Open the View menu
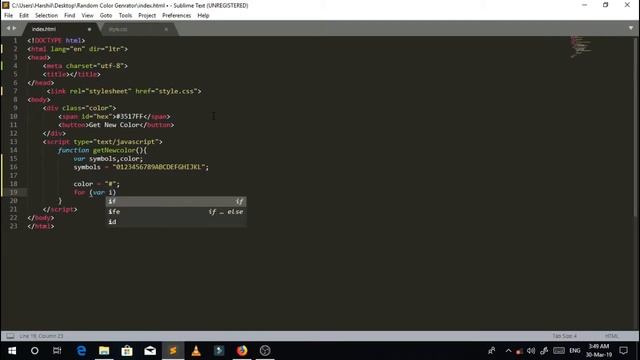Viewport: 640px width, 360px height. click(87, 16)
